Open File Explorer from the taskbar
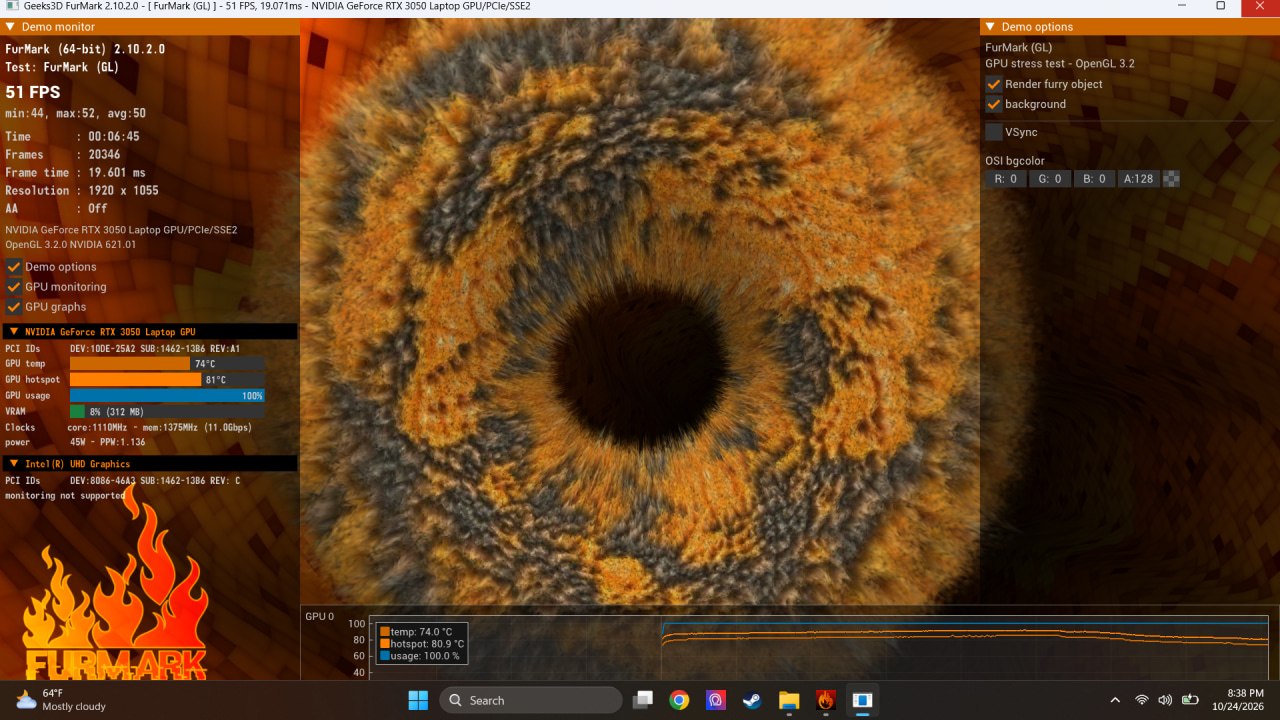The image size is (1280, 720). pyautogui.click(x=789, y=700)
